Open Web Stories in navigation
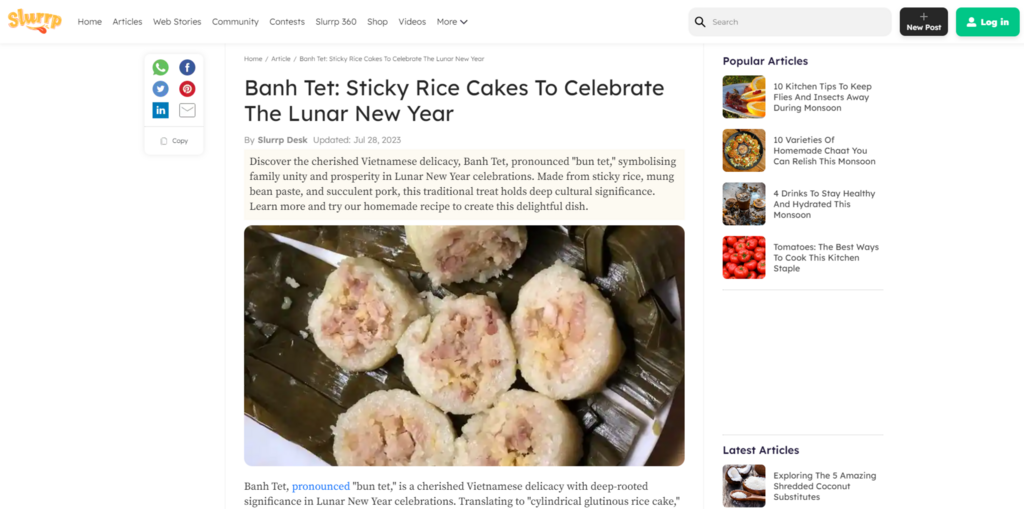Viewport: 1024px width, 509px height. click(177, 22)
